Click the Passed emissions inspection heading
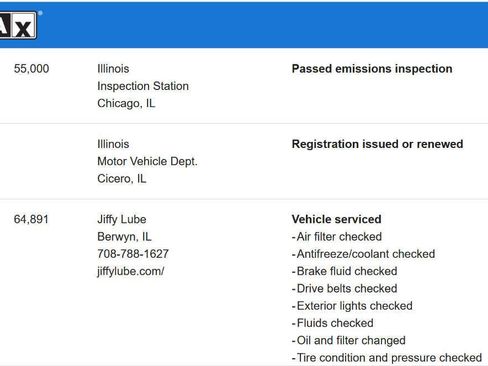 tap(372, 69)
